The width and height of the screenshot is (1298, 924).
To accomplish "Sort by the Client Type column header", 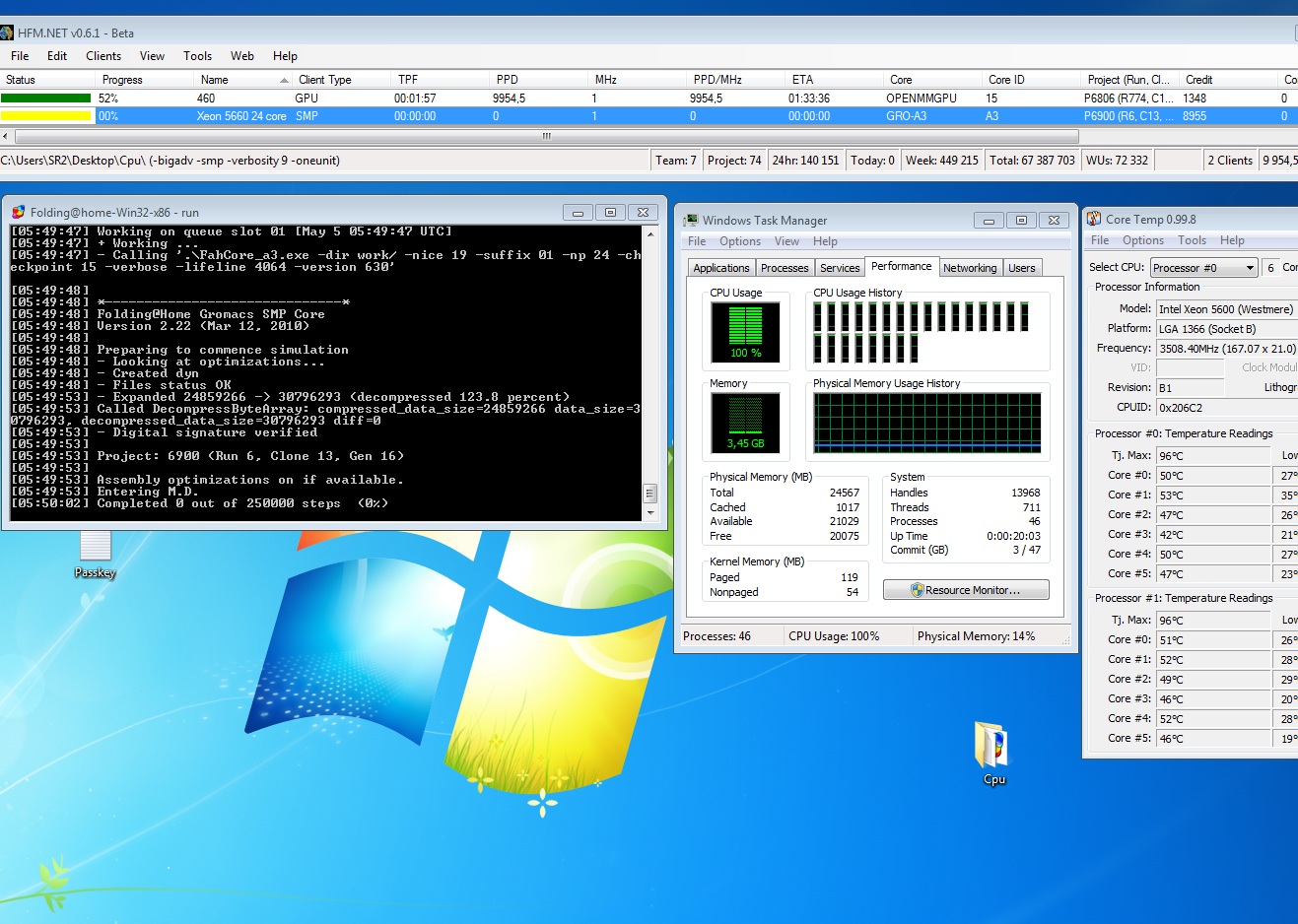I will [341, 80].
